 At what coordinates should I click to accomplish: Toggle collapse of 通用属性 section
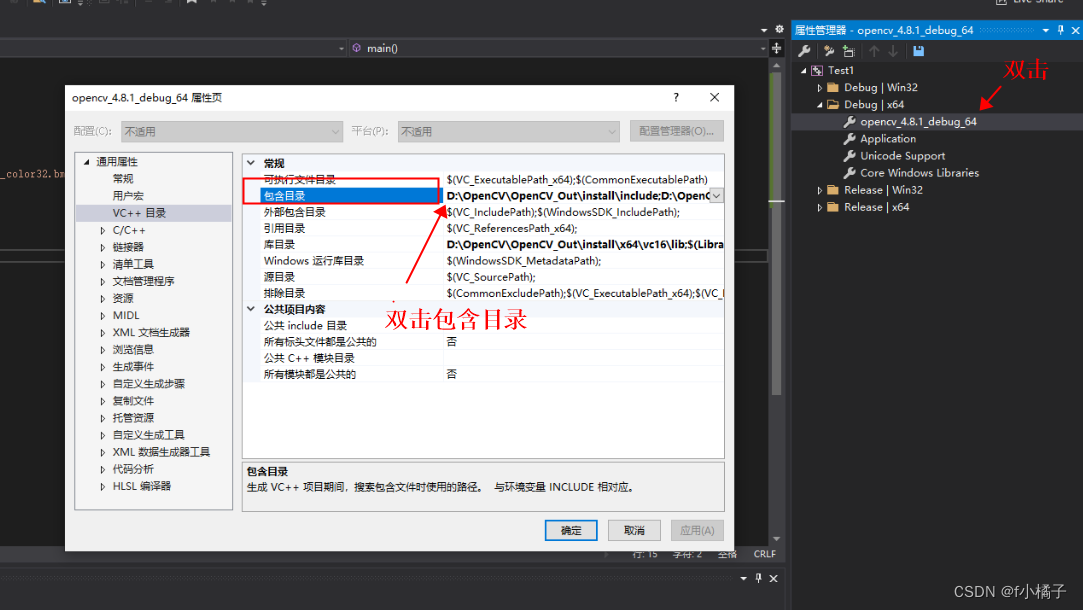pyautogui.click(x=85, y=160)
